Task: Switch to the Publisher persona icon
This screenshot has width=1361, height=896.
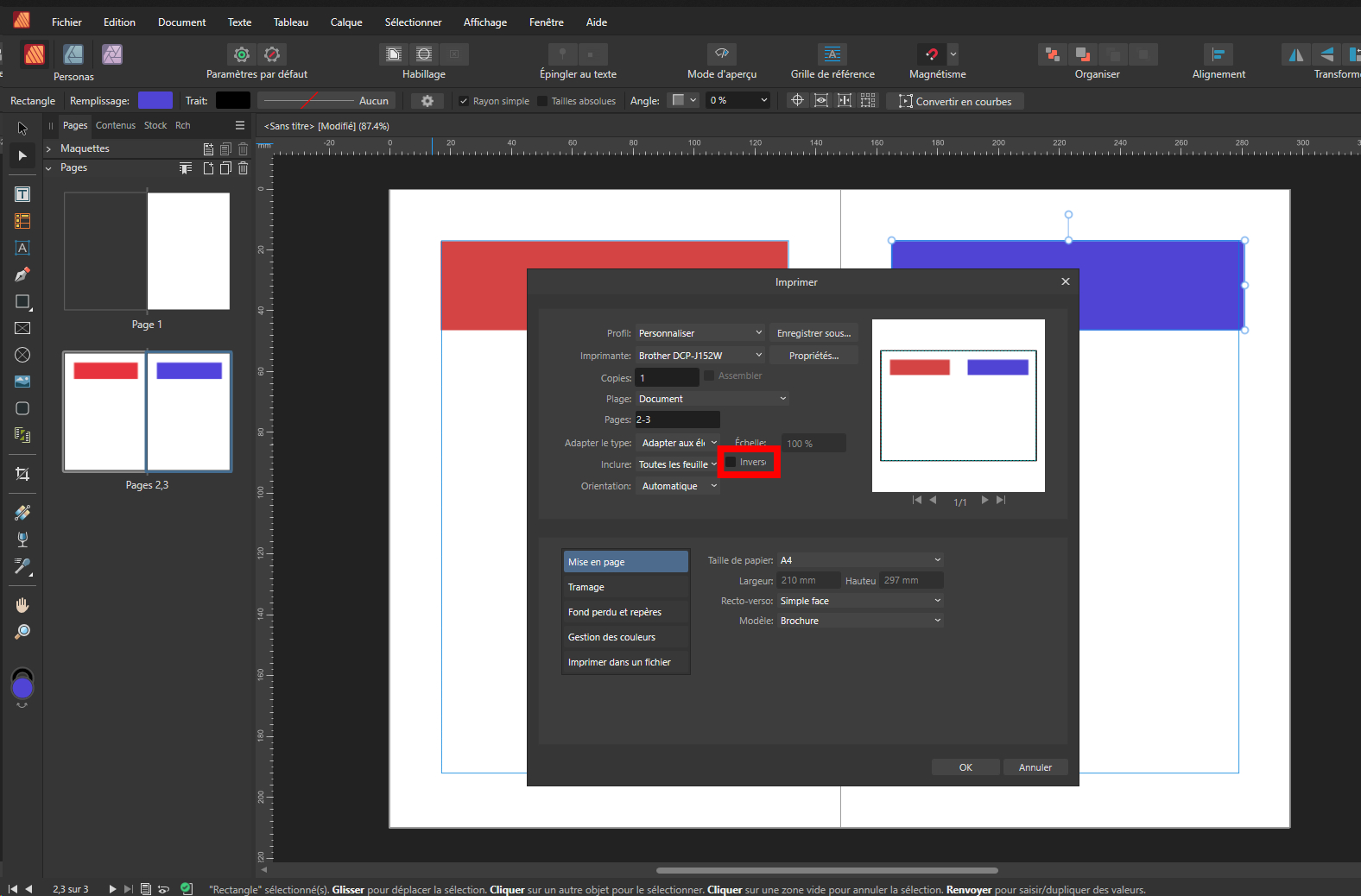Action: coord(35,54)
